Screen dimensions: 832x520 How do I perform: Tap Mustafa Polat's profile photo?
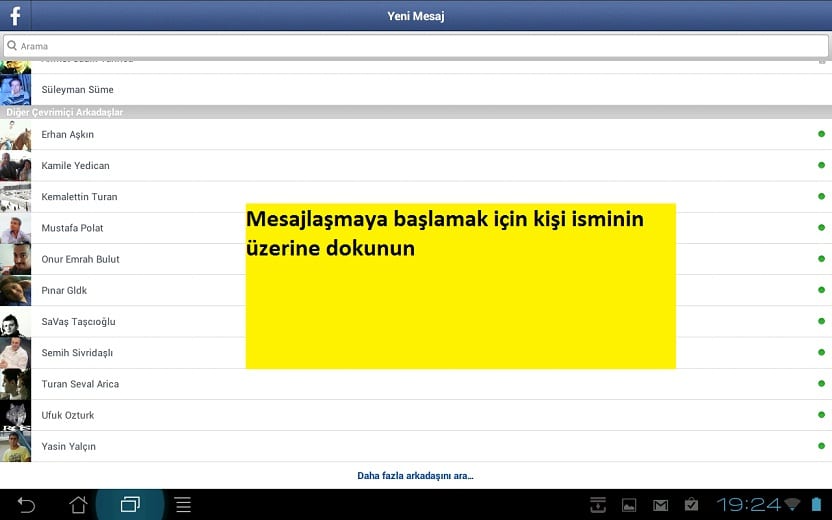15,228
